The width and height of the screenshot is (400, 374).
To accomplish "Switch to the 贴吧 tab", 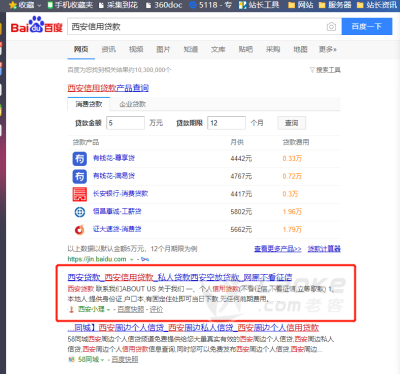I will pyautogui.click(x=246, y=49).
